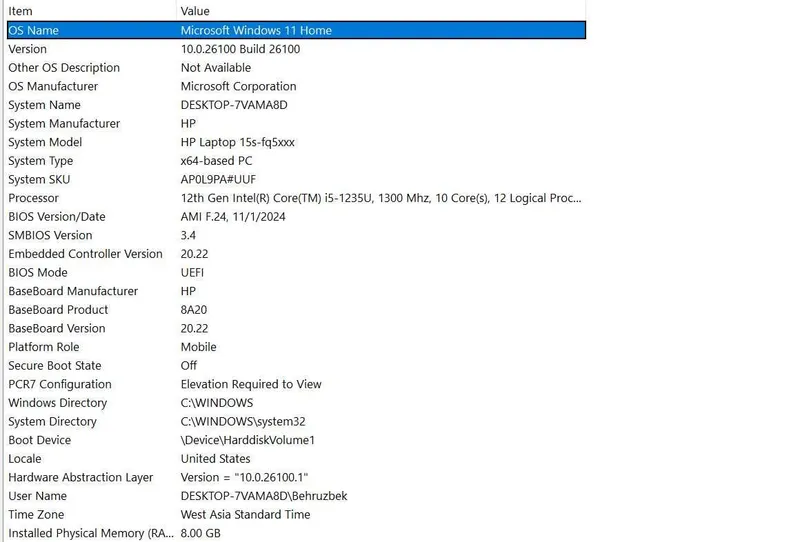Click the AP0L9PA#UUF value

click(218, 179)
